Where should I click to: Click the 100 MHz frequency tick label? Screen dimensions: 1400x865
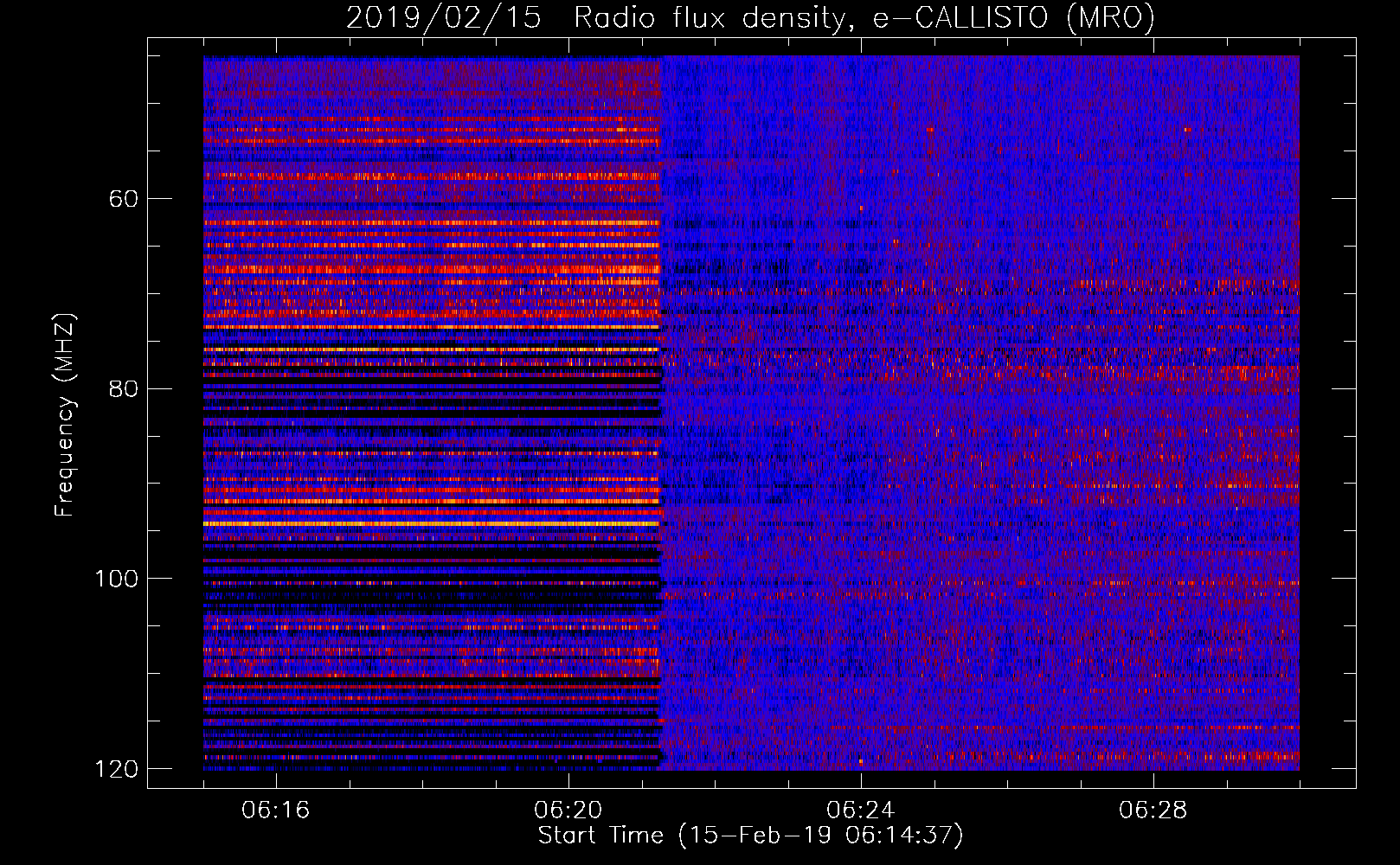tap(116, 579)
